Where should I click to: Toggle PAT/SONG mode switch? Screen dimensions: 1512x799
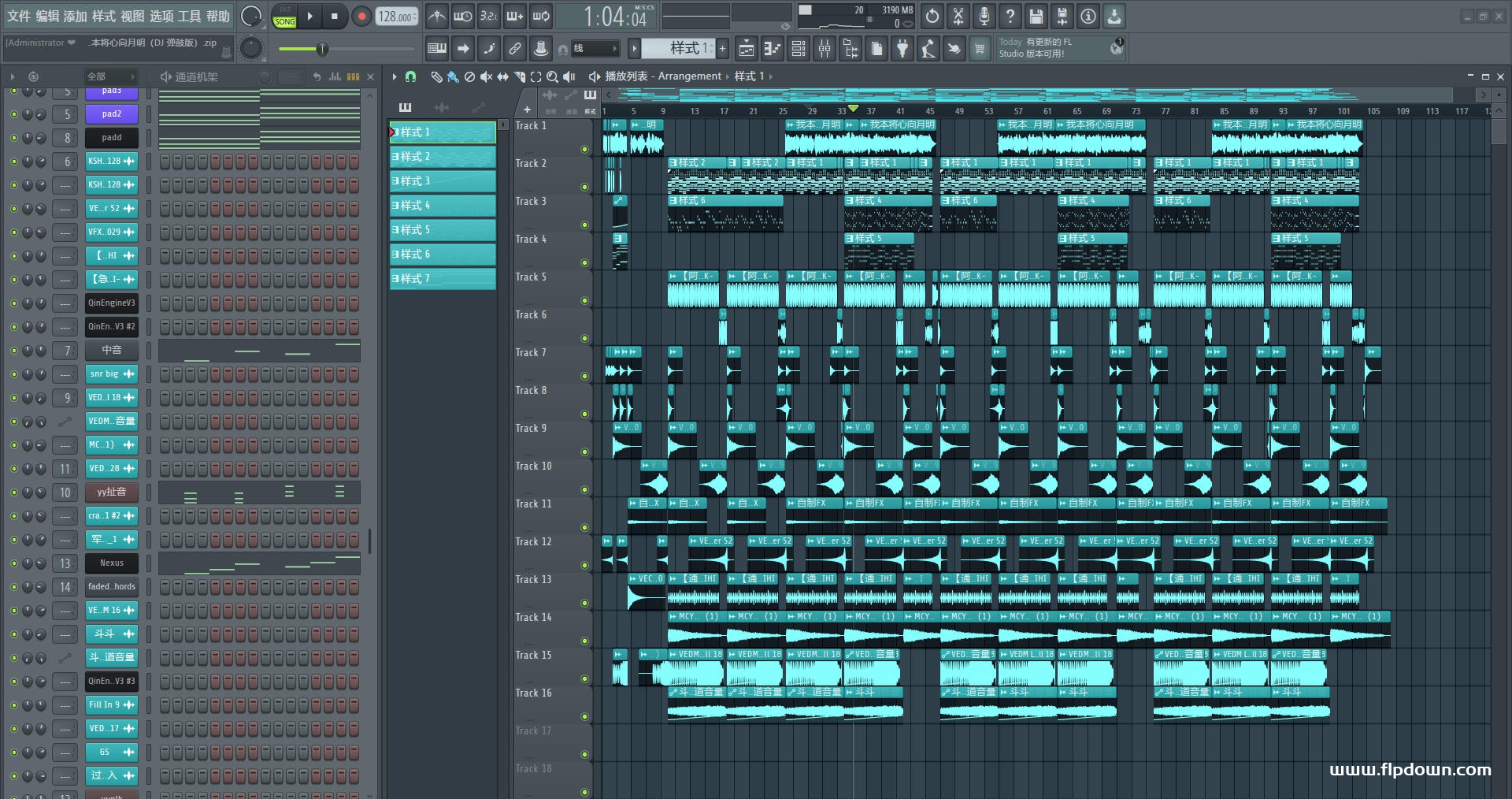point(284,17)
